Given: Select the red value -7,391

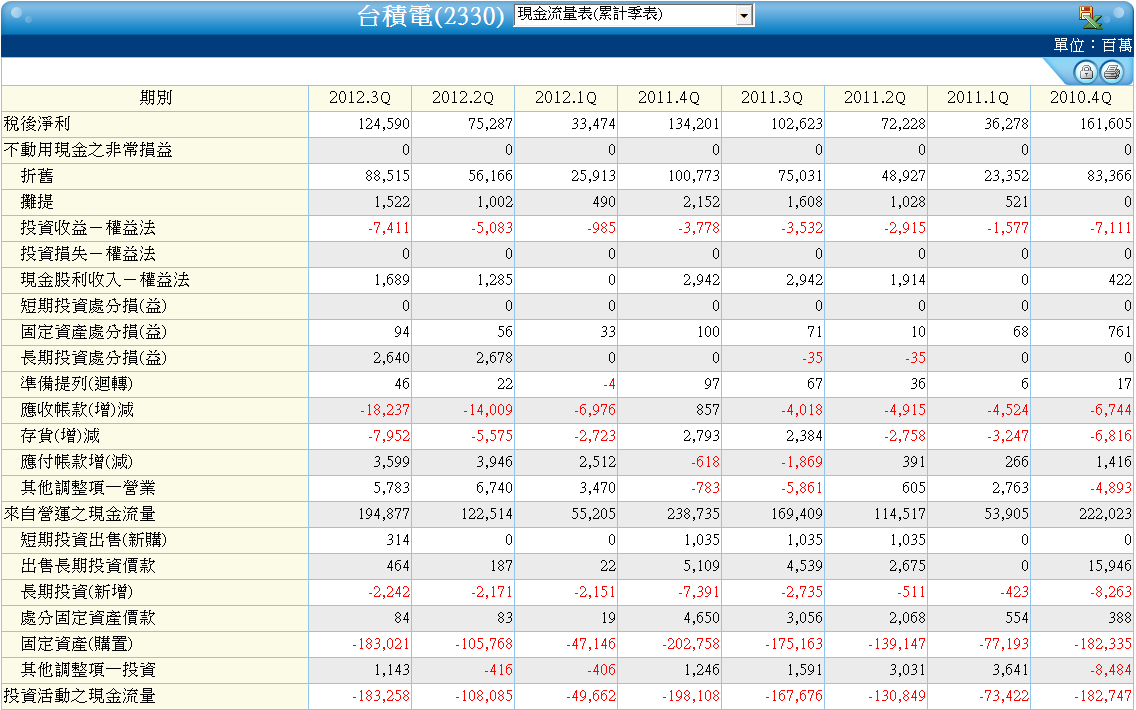Looking at the screenshot, I should pyautogui.click(x=699, y=593).
